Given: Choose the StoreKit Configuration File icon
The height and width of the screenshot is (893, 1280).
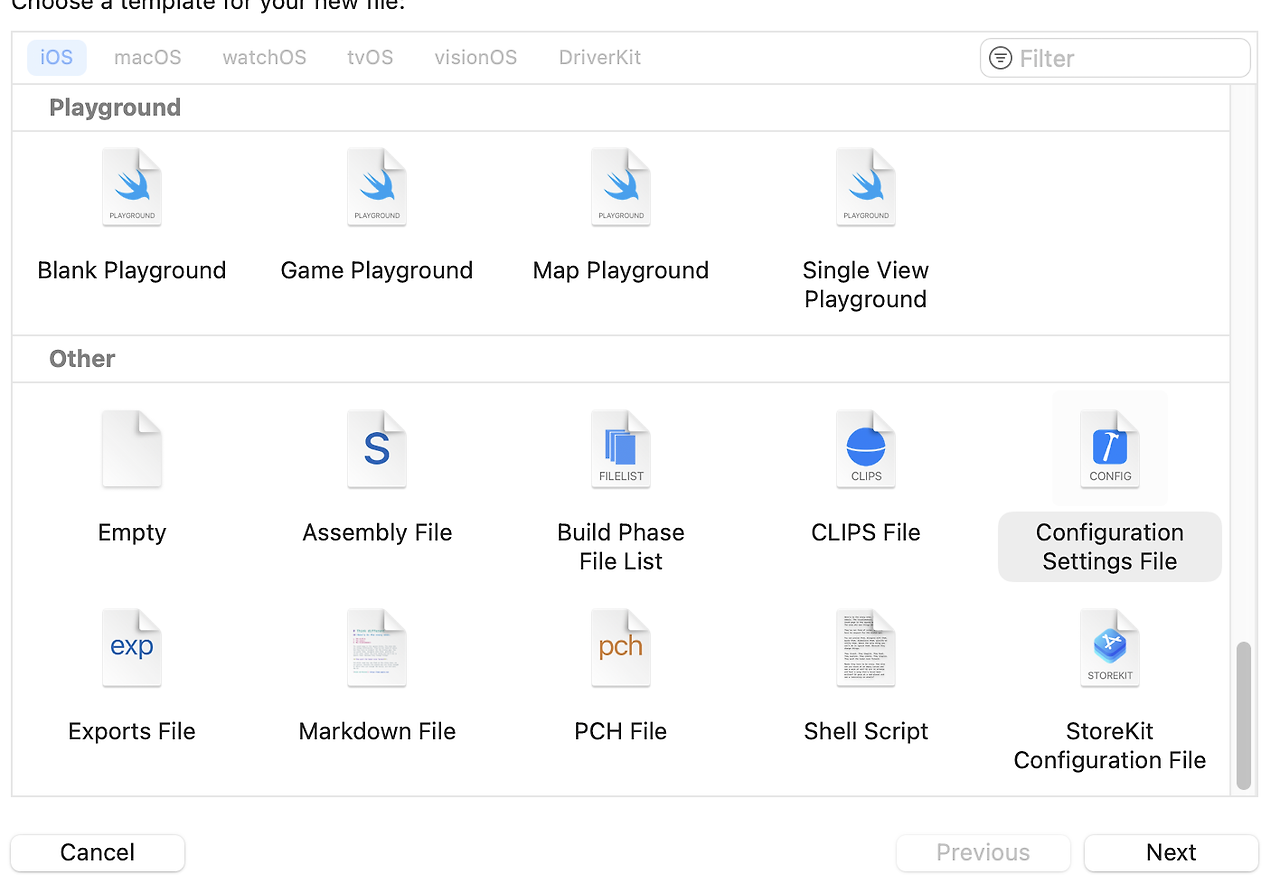Looking at the screenshot, I should pos(1110,648).
